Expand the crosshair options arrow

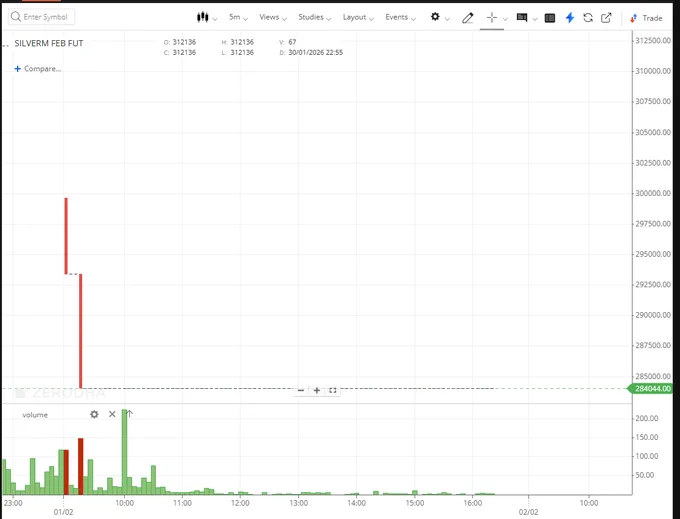505,19
